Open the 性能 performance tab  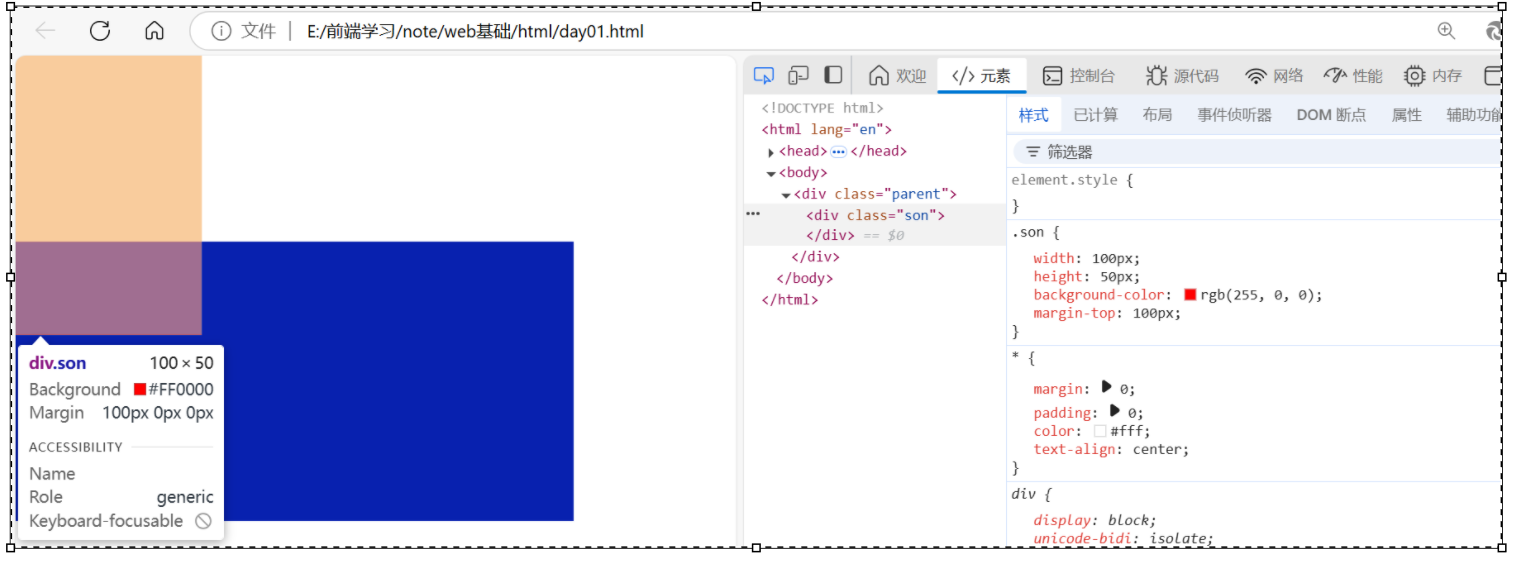(x=1353, y=76)
